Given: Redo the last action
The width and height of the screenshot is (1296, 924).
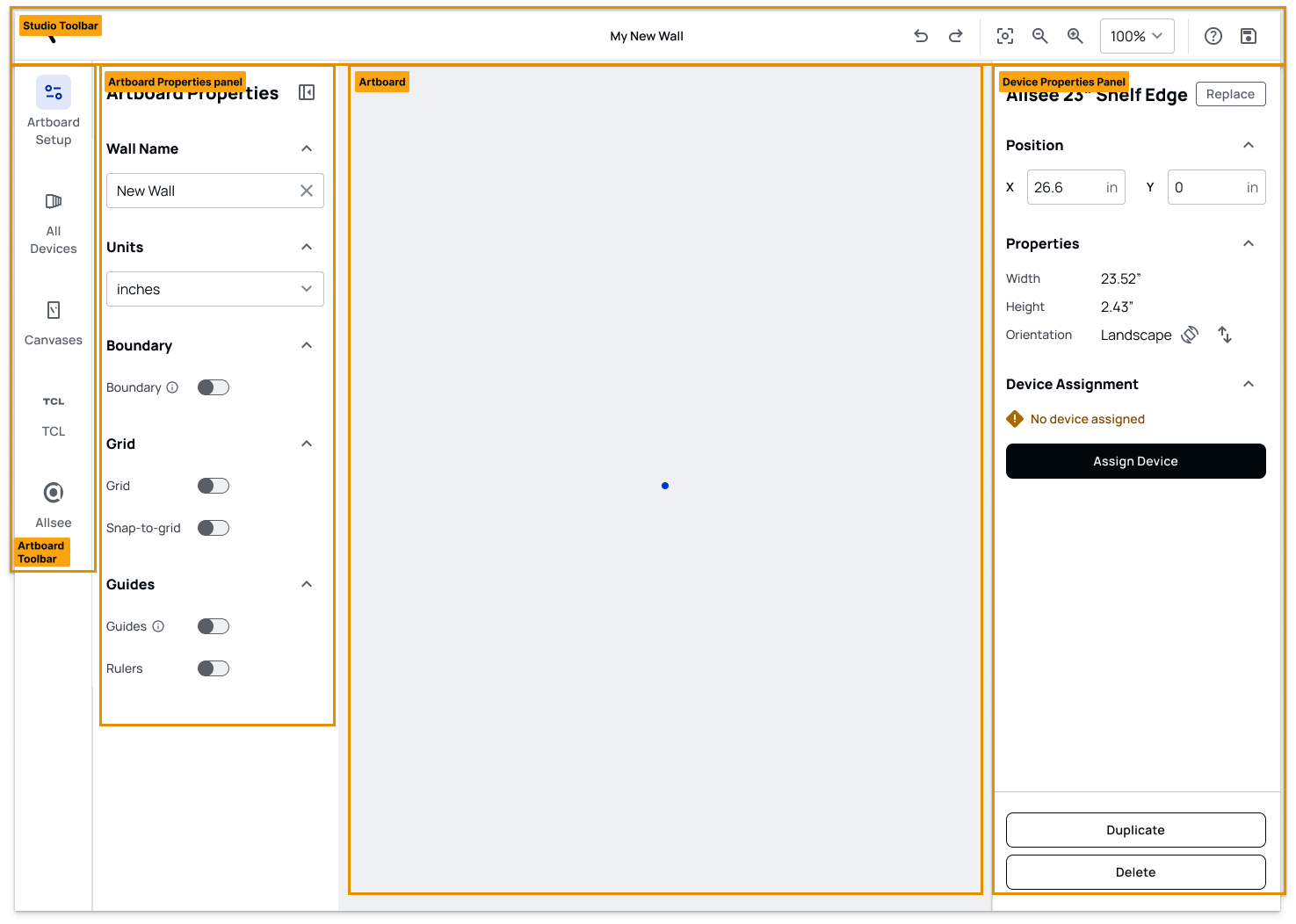Looking at the screenshot, I should [956, 36].
